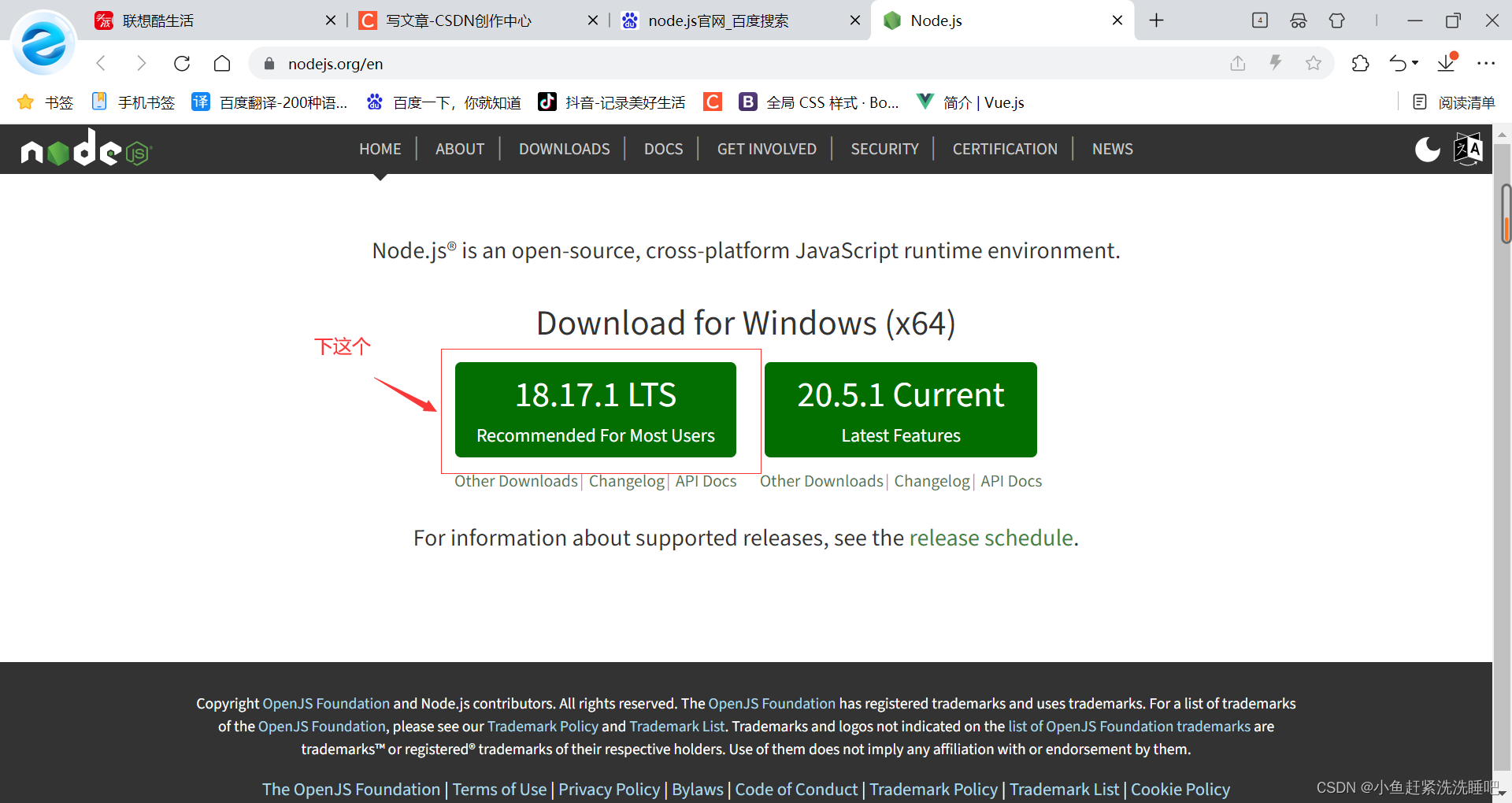Click the lightning speed-boost icon

coord(1277,63)
